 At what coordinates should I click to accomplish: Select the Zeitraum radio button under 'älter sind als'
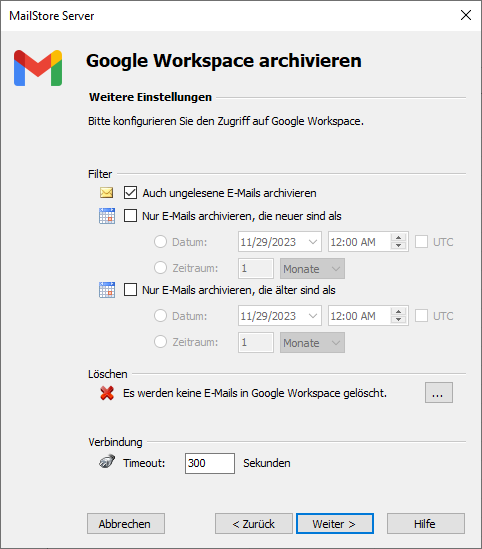point(160,341)
